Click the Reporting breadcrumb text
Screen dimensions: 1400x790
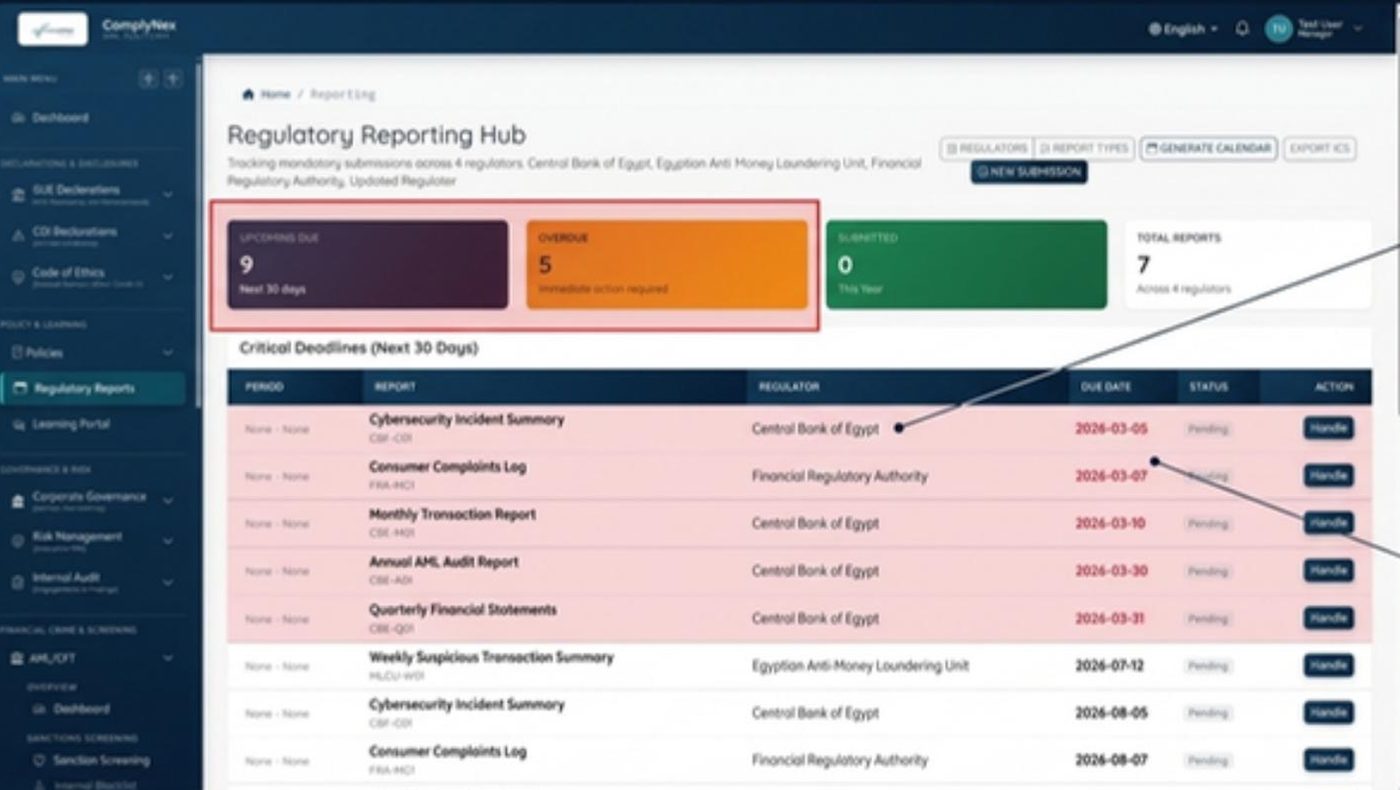click(342, 94)
